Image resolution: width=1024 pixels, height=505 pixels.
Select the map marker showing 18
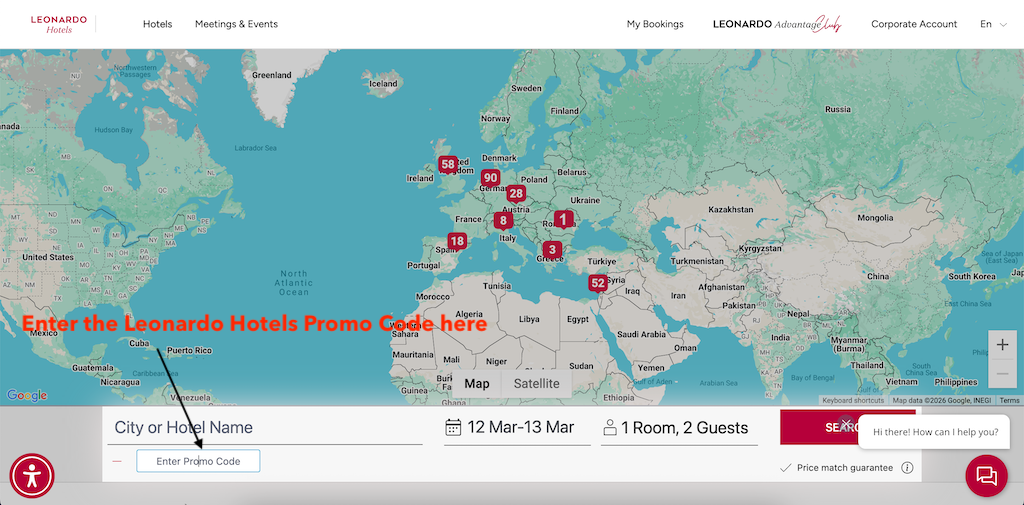(x=456, y=242)
